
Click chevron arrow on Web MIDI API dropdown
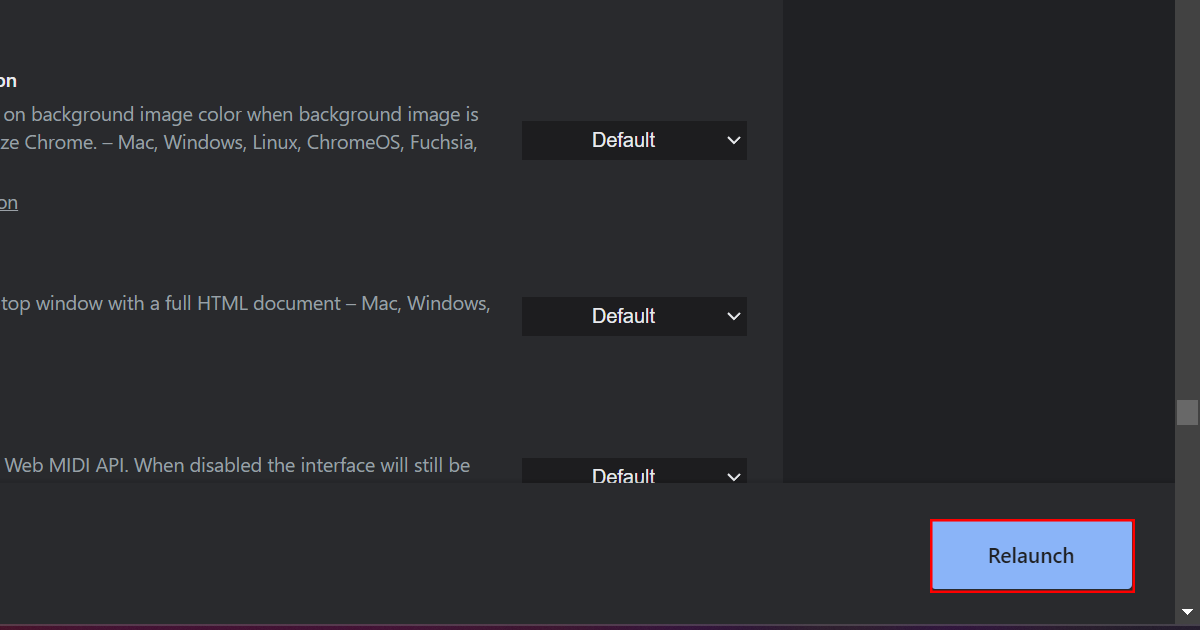tap(733, 475)
